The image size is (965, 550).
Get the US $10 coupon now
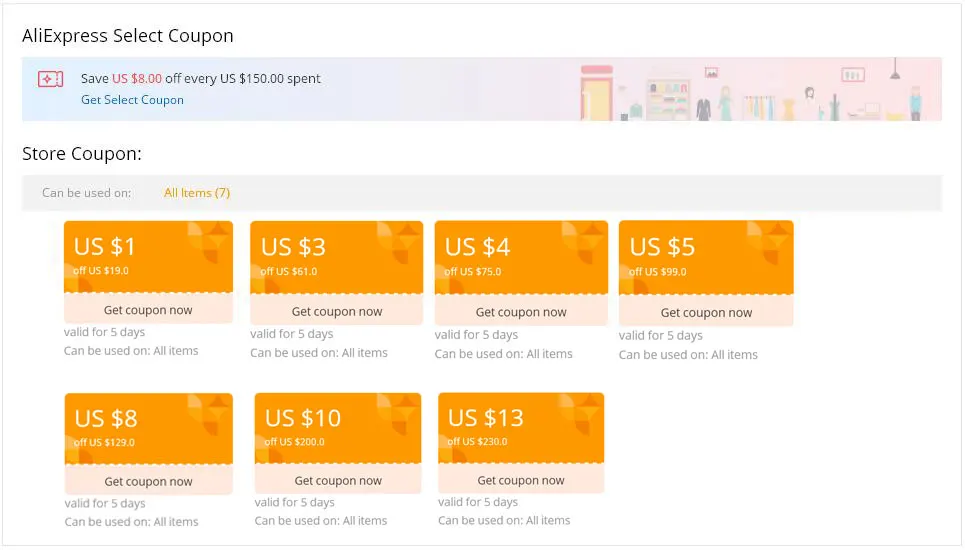(x=337, y=481)
